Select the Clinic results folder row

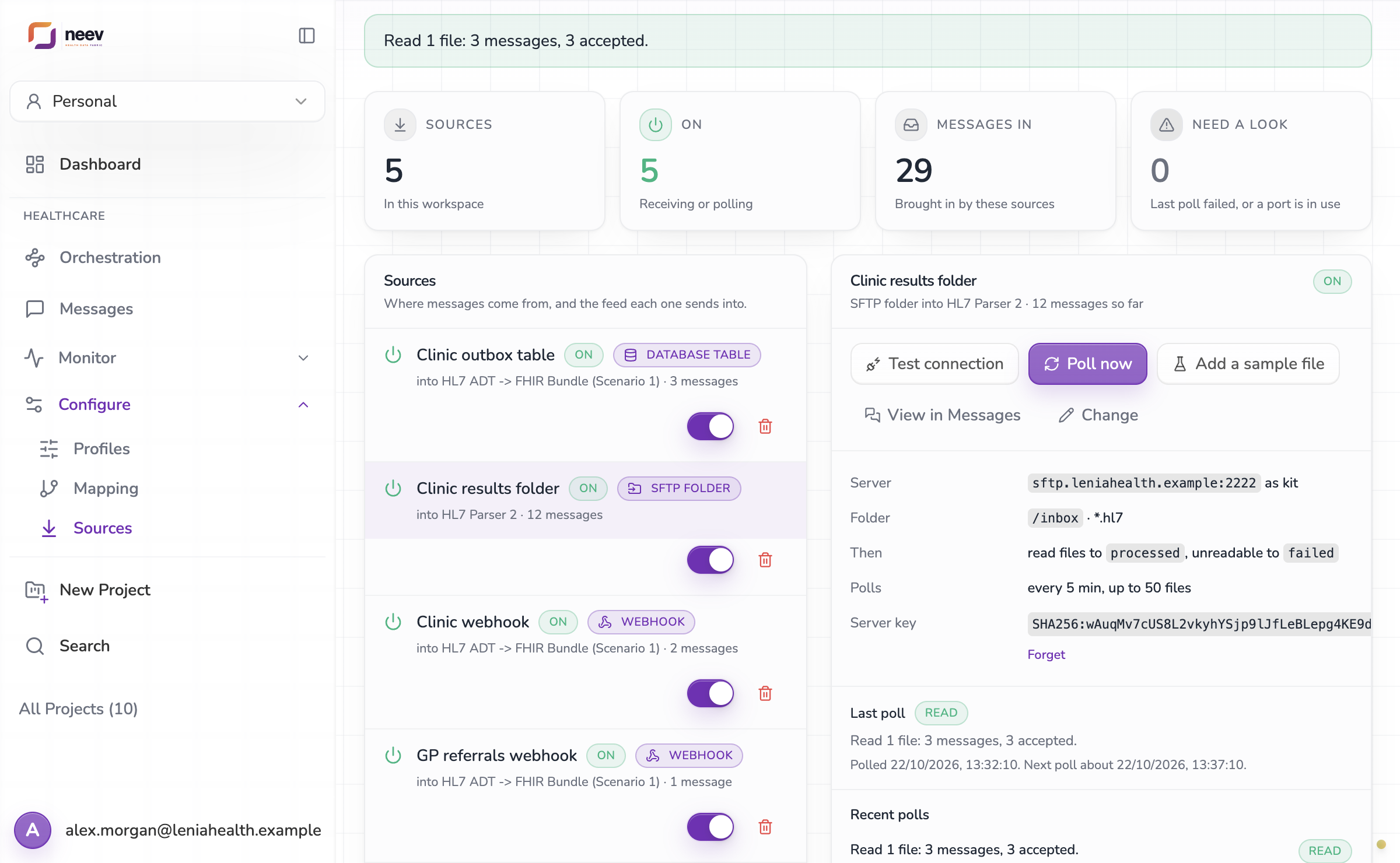(x=586, y=500)
